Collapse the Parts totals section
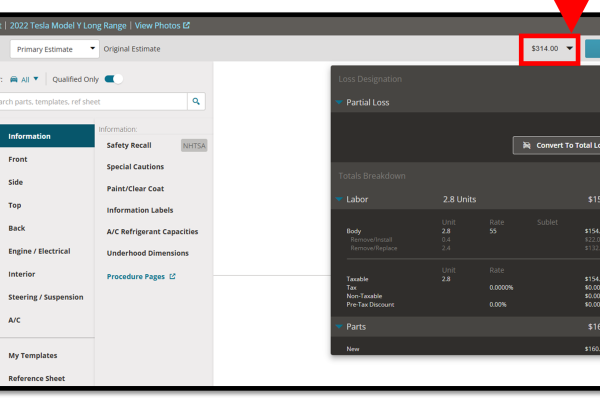The image size is (600, 400). [340, 326]
